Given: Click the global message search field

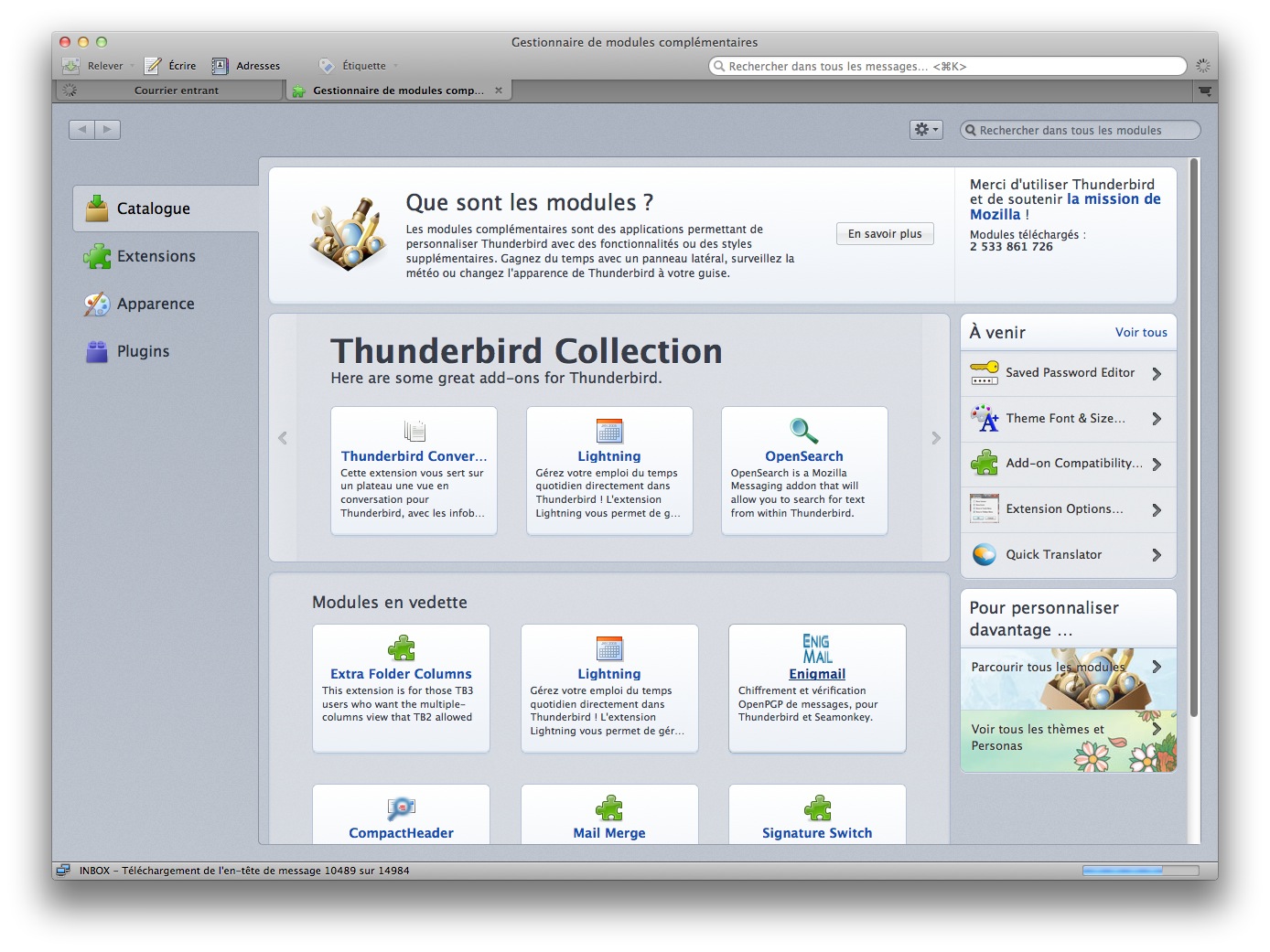Looking at the screenshot, I should 947,66.
